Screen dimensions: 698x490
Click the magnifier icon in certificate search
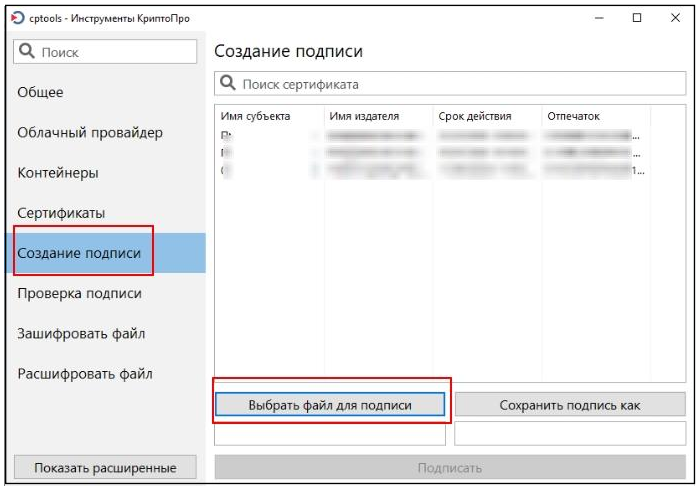click(229, 84)
